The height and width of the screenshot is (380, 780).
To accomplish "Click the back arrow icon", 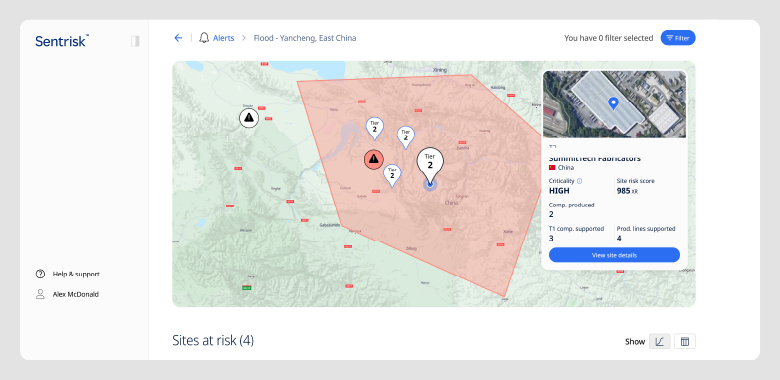I will coord(178,38).
